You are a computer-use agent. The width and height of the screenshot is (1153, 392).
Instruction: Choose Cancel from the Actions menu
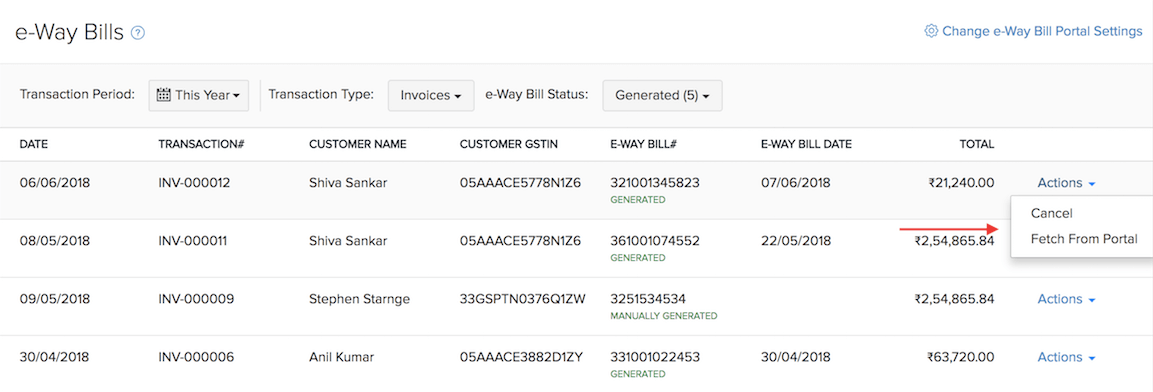point(1052,213)
